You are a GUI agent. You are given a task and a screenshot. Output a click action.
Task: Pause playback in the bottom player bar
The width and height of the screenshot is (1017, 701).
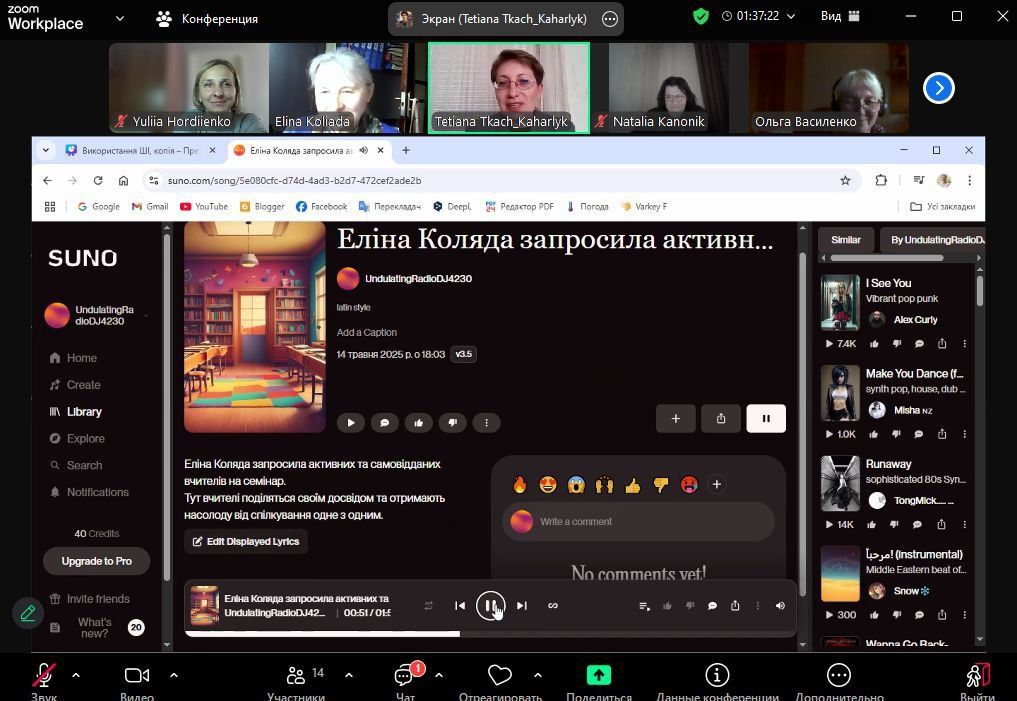click(490, 606)
